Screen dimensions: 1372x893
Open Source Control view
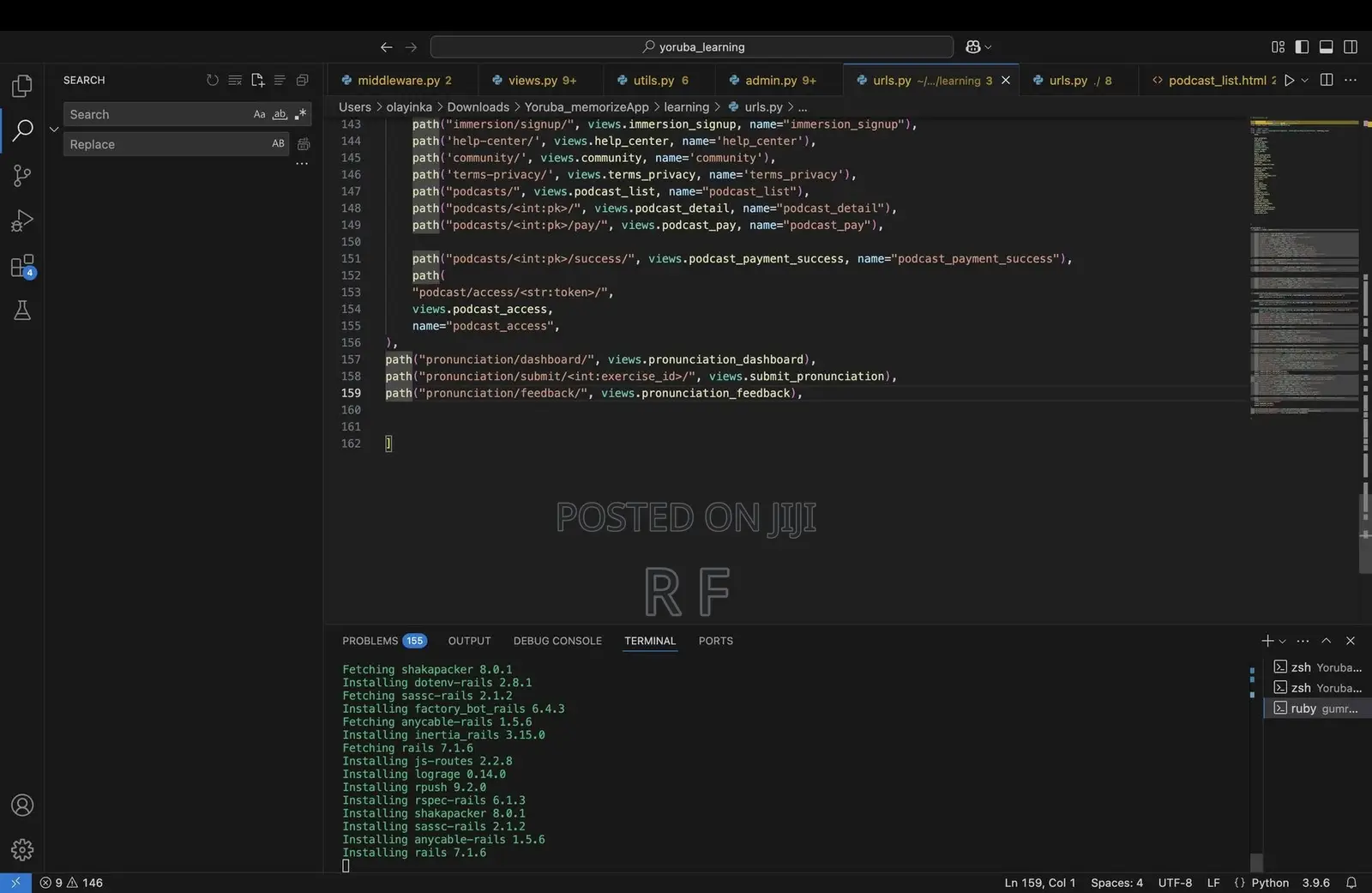(x=22, y=175)
